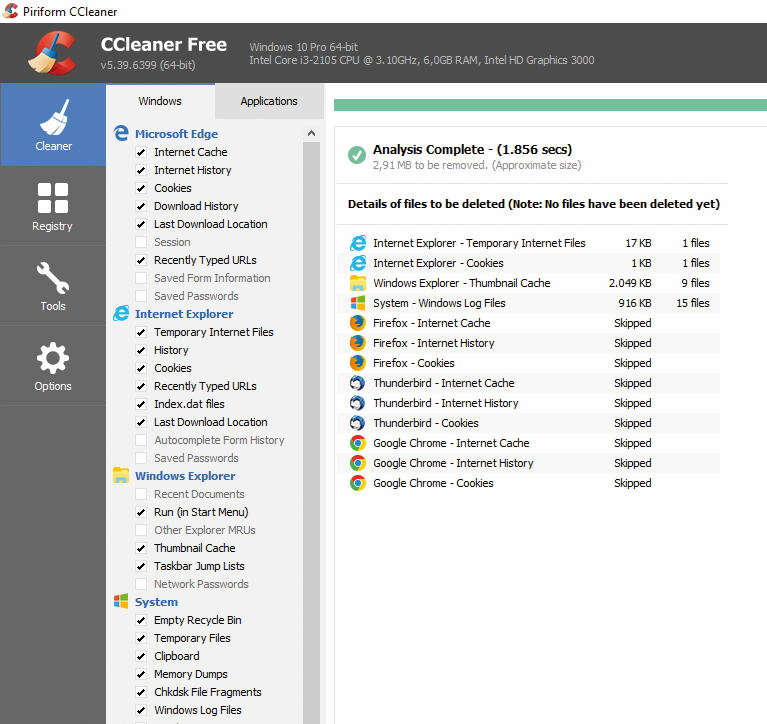The width and height of the screenshot is (767, 724).
Task: Click Thunderbird icon beside Thunderbird Internet History
Action: [358, 403]
